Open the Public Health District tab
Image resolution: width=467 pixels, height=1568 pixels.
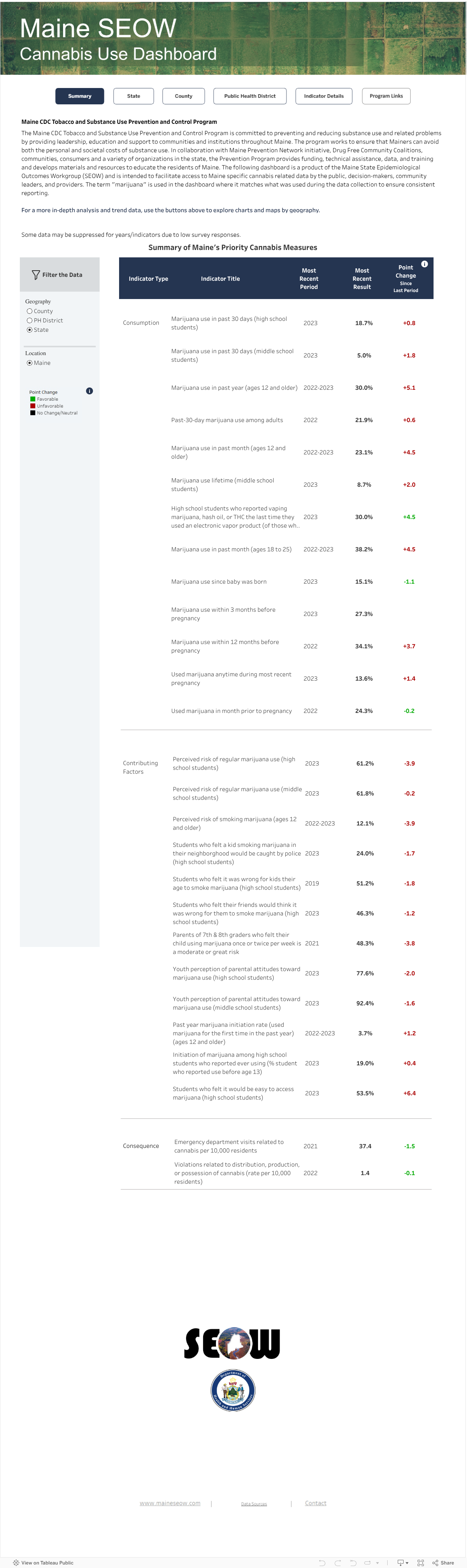click(249, 96)
